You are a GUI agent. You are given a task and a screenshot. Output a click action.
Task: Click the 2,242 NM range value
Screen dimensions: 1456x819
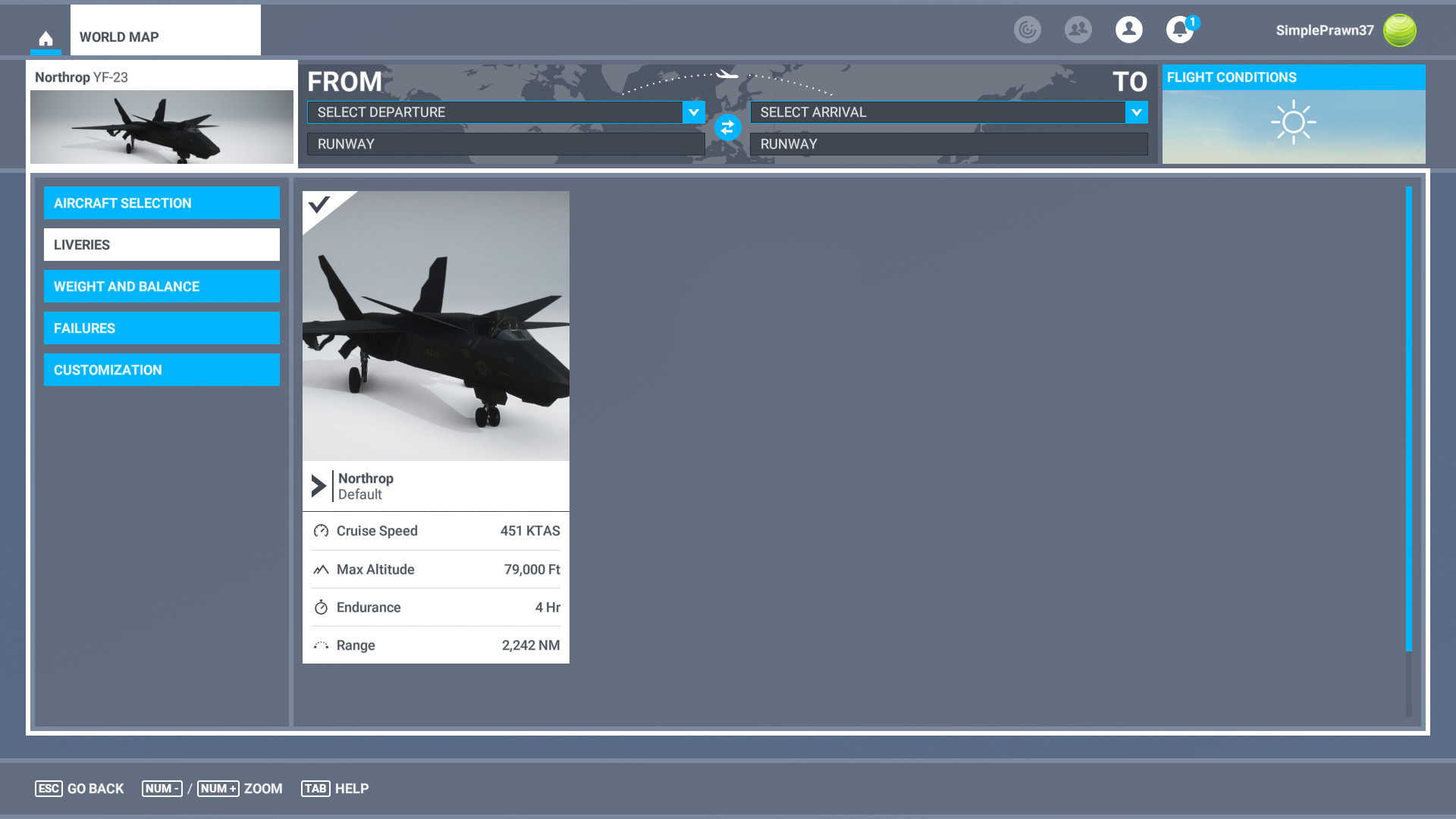point(531,645)
